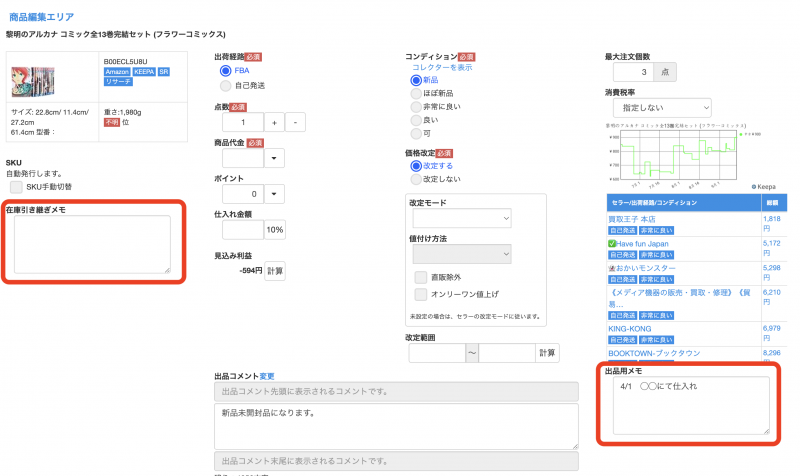Image resolution: width=800 pixels, height=476 pixels.
Task: Open the KEEPA badge link
Action: [144, 72]
